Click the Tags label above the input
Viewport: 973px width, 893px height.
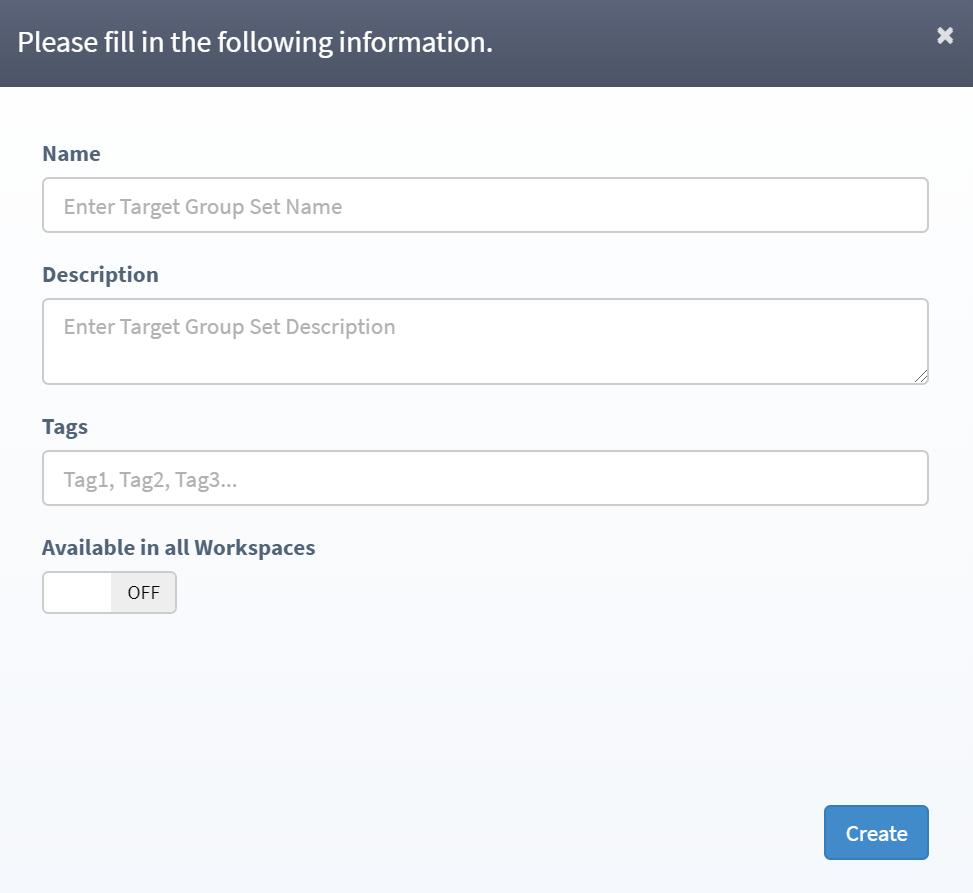point(64,426)
